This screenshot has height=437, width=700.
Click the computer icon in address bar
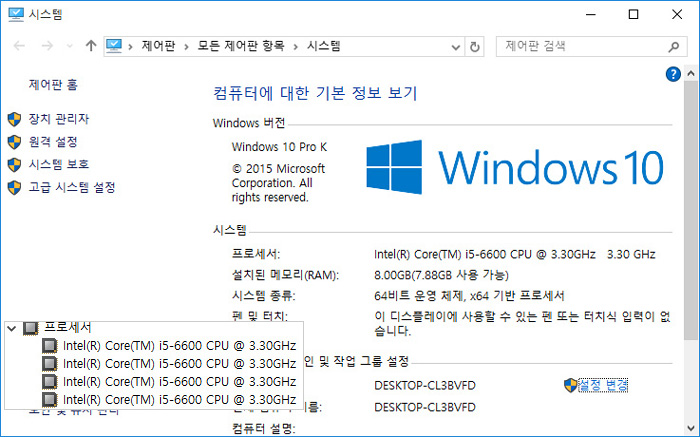(114, 46)
